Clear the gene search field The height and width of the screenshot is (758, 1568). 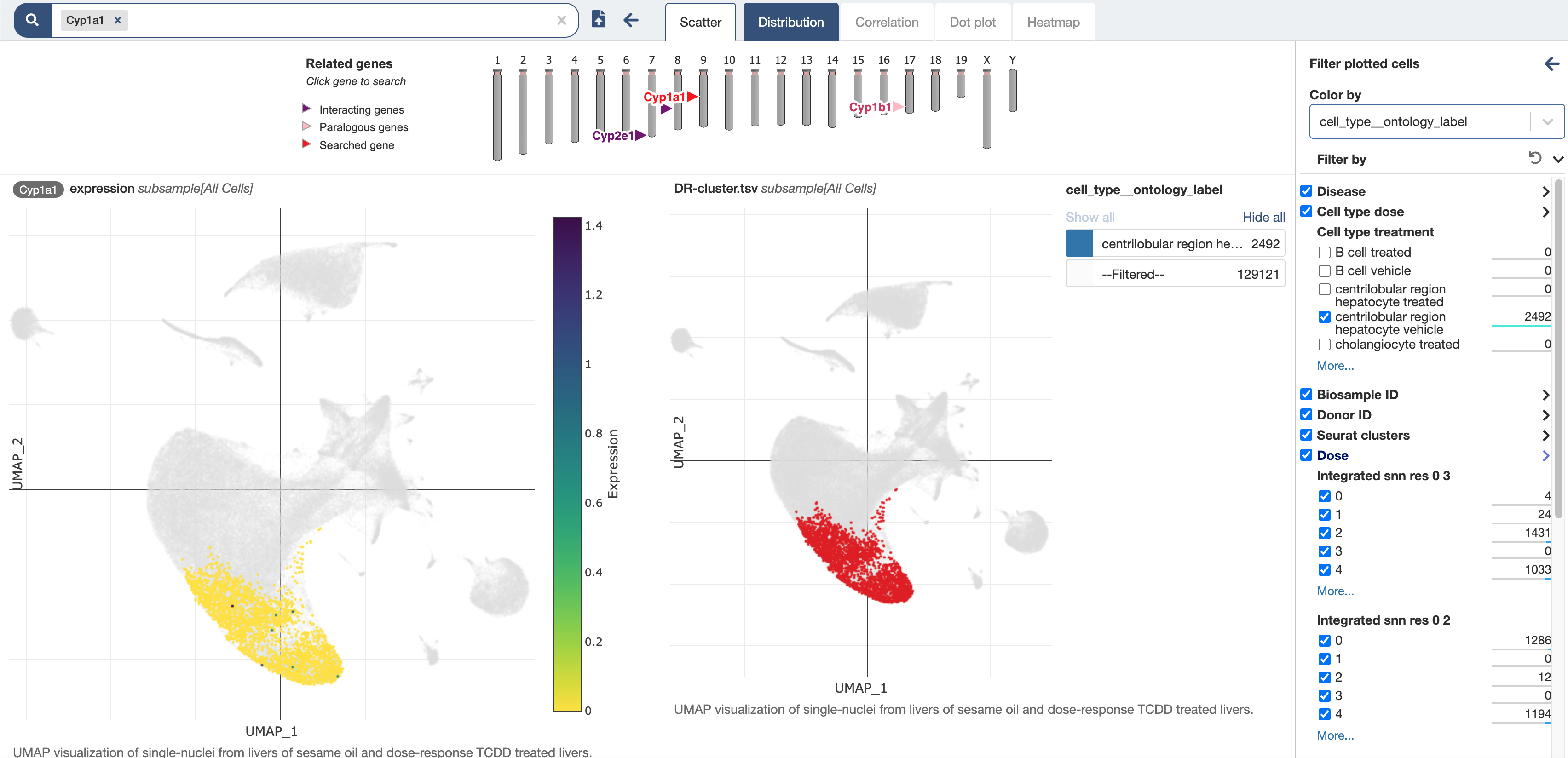(x=561, y=21)
